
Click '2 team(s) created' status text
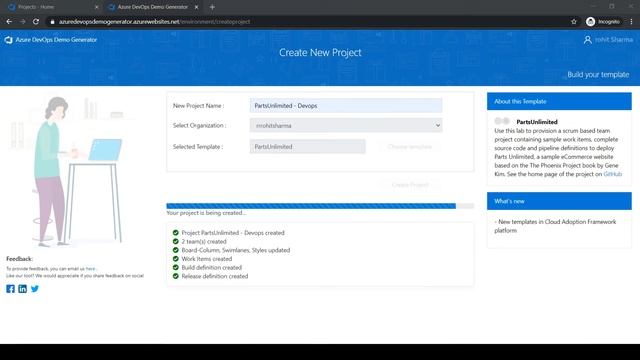click(204, 241)
